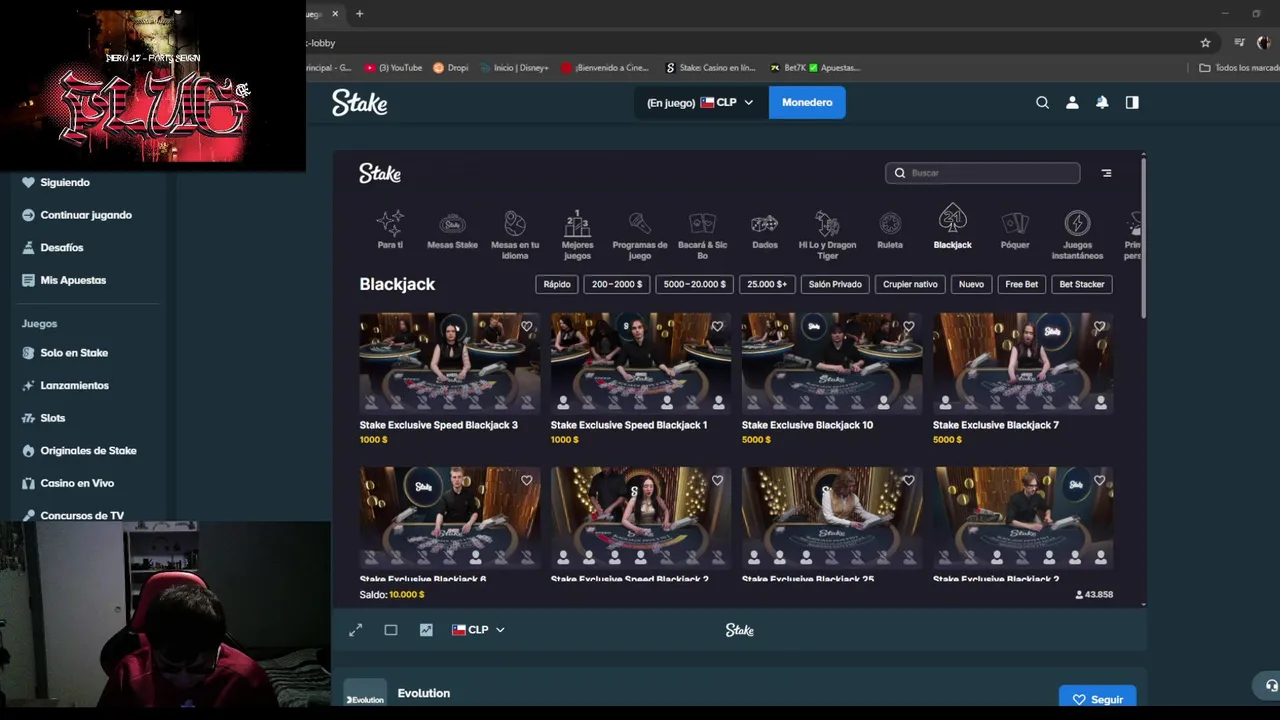
Task: Favorite Stake Exclusive Blackjack 7
Action: point(1099,326)
